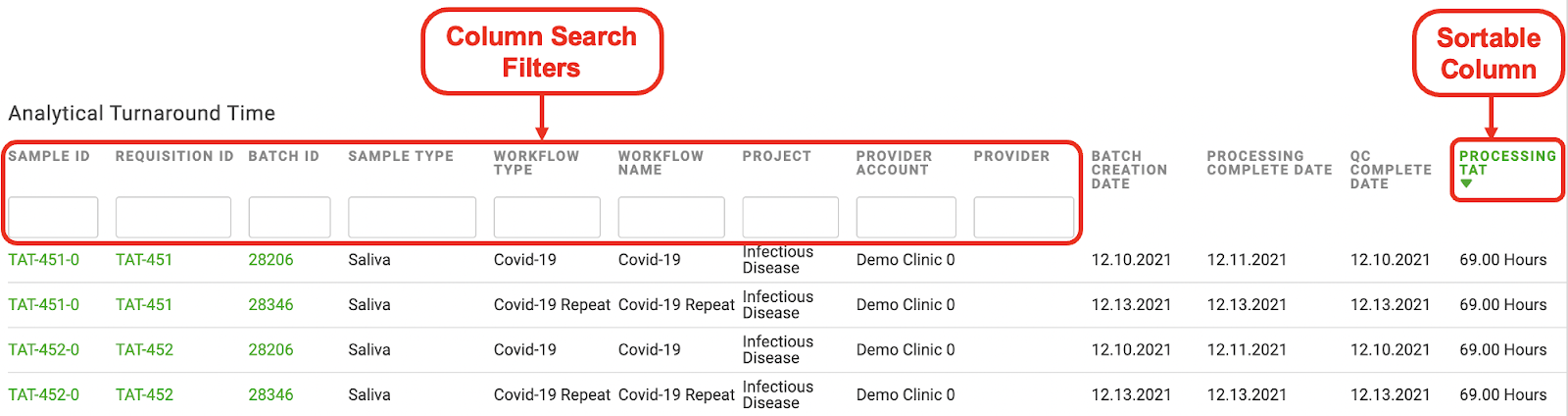Click the Workflow Name filter input
This screenshot has width=1568, height=416.
point(671,217)
